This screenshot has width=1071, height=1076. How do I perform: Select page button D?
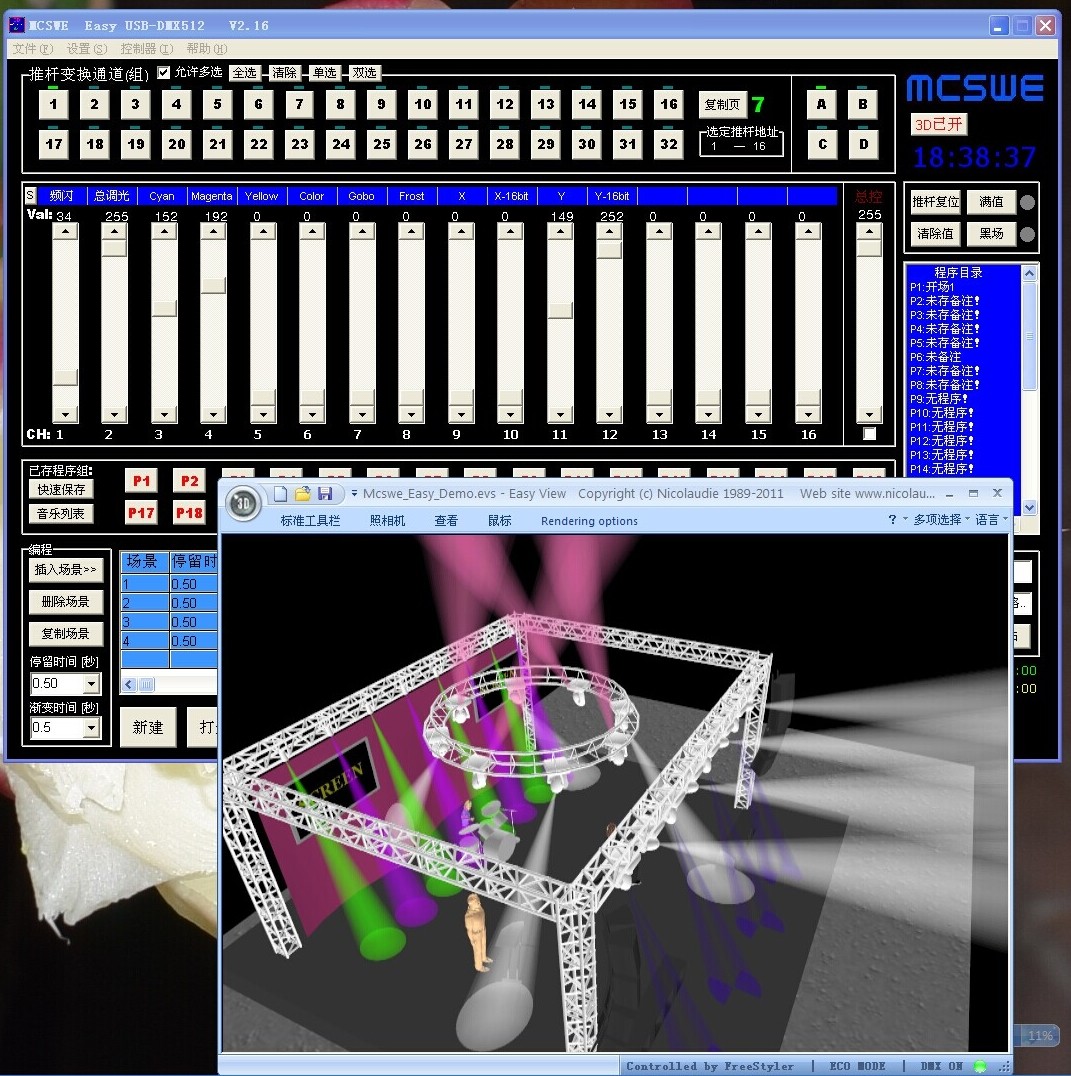(863, 144)
